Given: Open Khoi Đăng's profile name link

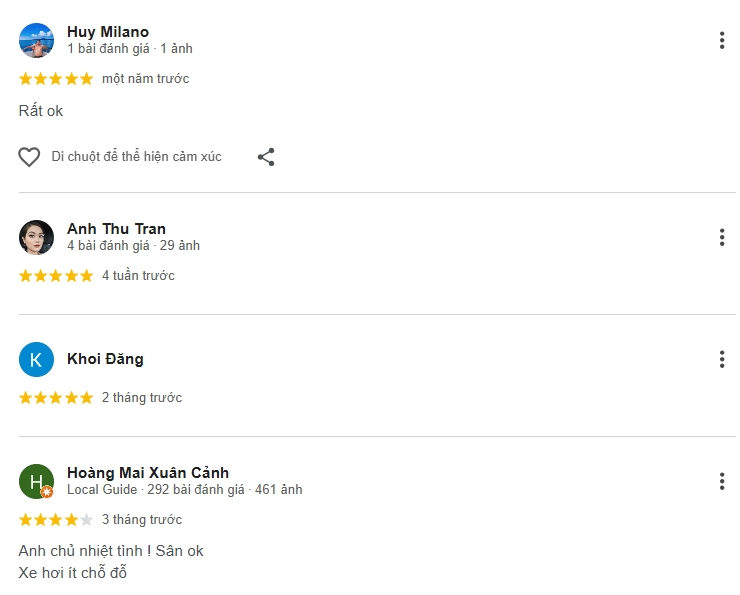Looking at the screenshot, I should click(105, 359).
